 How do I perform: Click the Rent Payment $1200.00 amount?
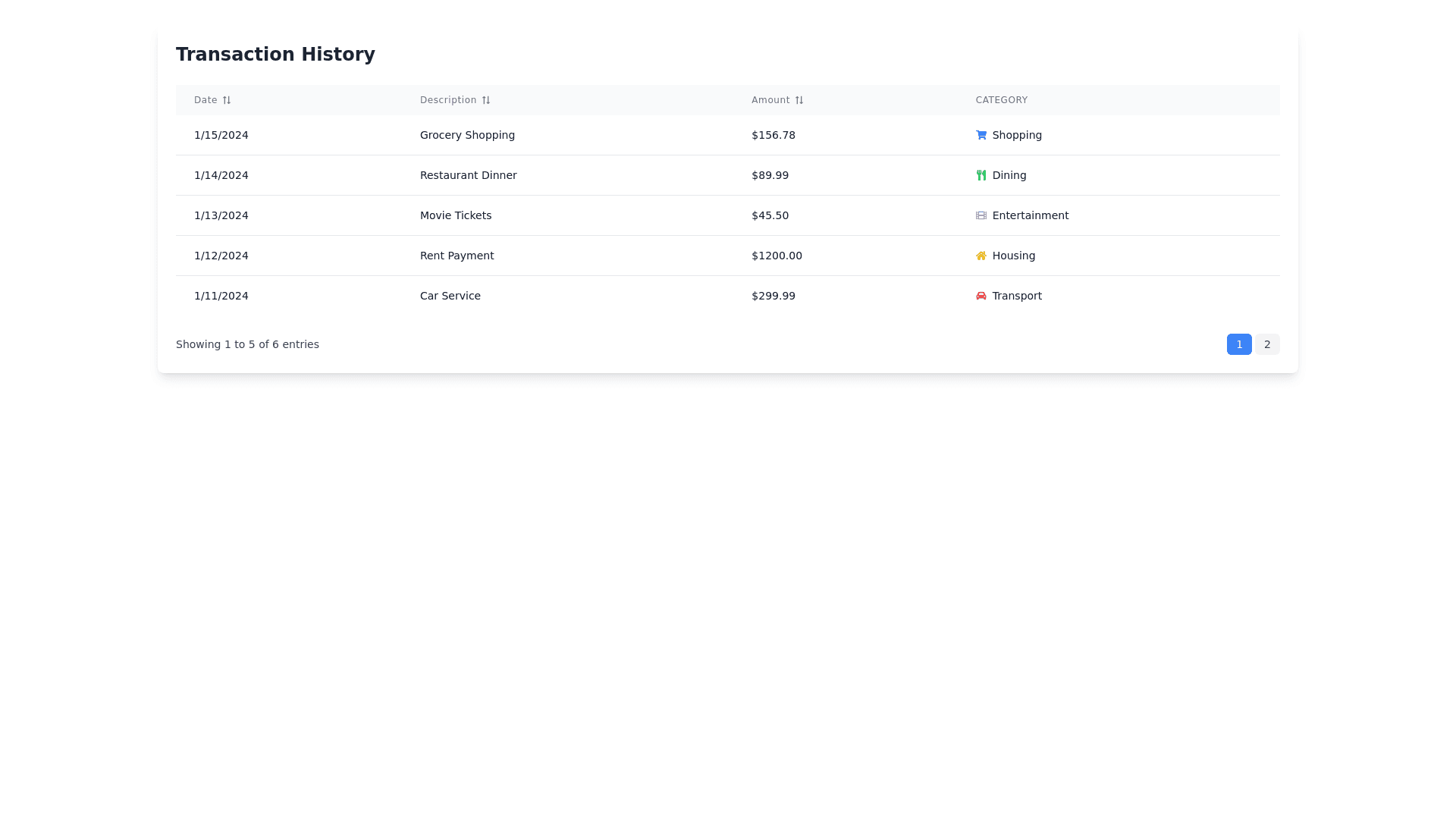coord(777,256)
